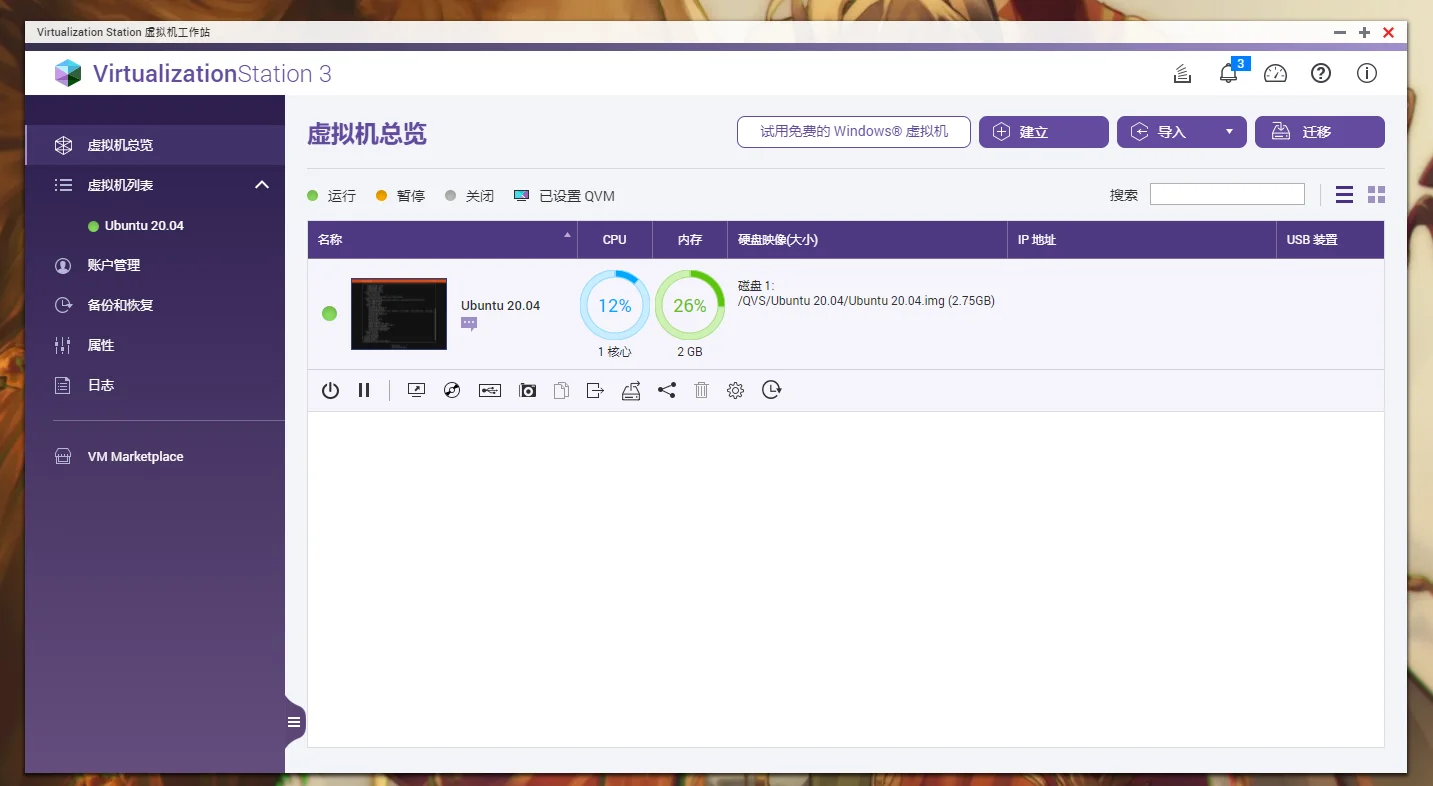Open the CD/DVD disc image icon
Viewport: 1433px width, 786px height.
click(452, 390)
